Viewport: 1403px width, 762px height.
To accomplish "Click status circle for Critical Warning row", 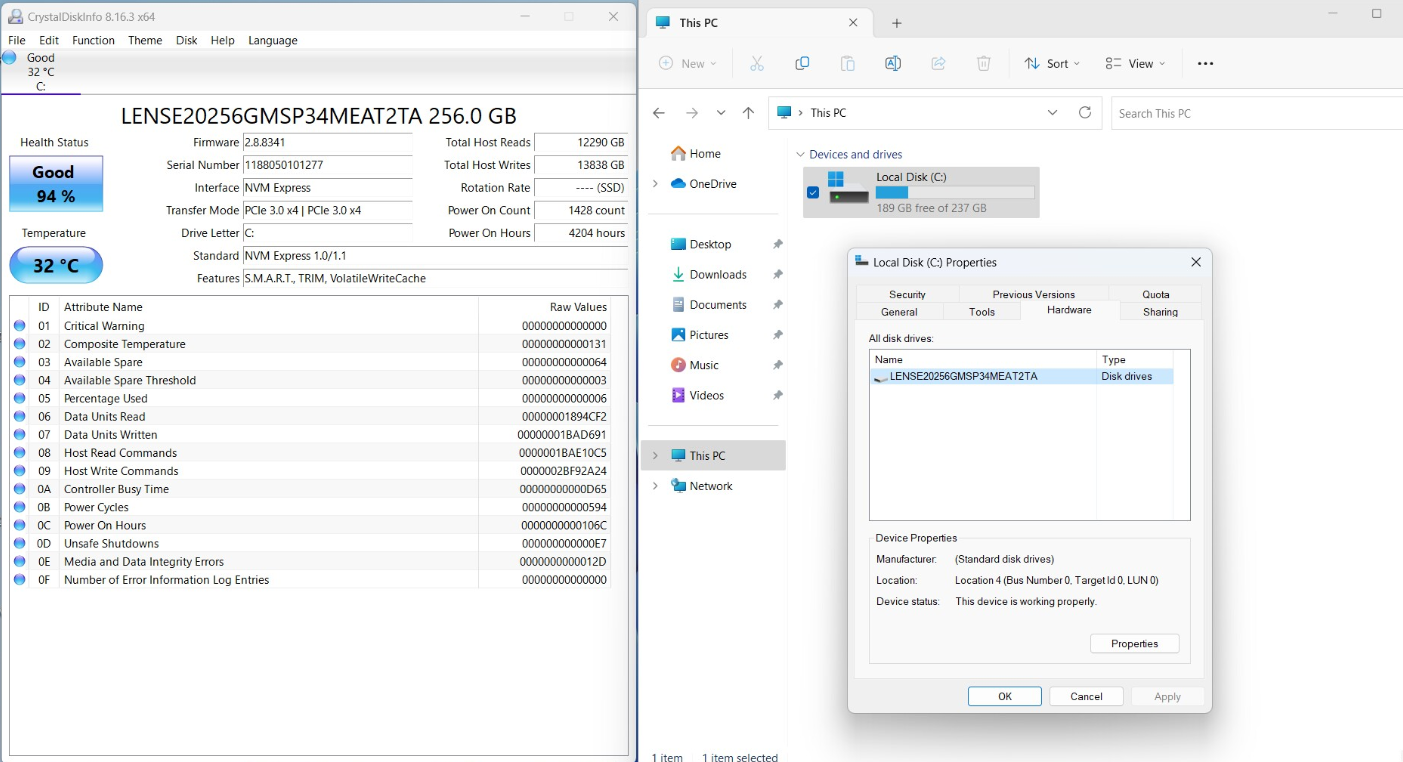I will 19,326.
